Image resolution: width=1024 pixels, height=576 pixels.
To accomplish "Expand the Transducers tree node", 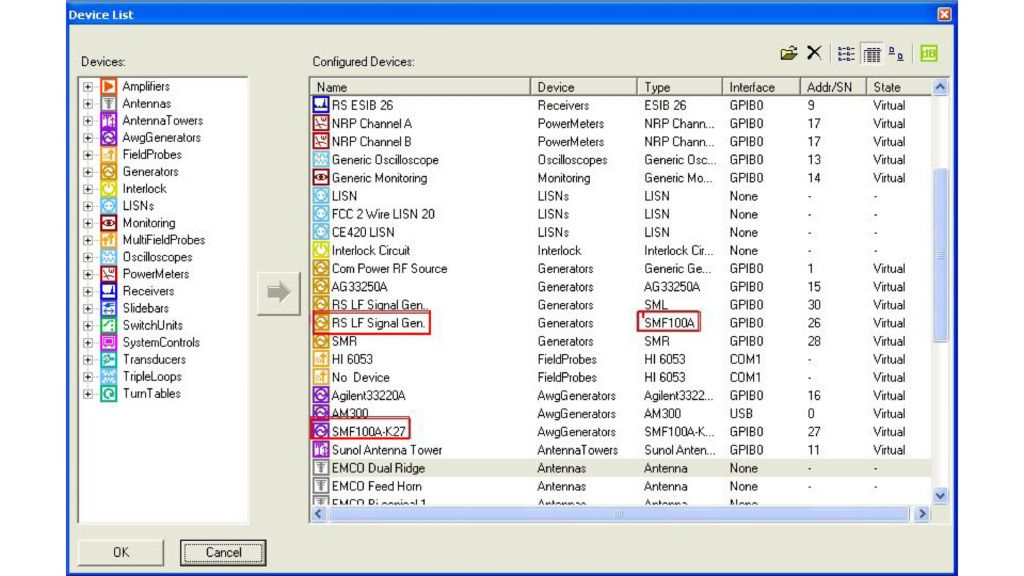I will click(x=88, y=359).
